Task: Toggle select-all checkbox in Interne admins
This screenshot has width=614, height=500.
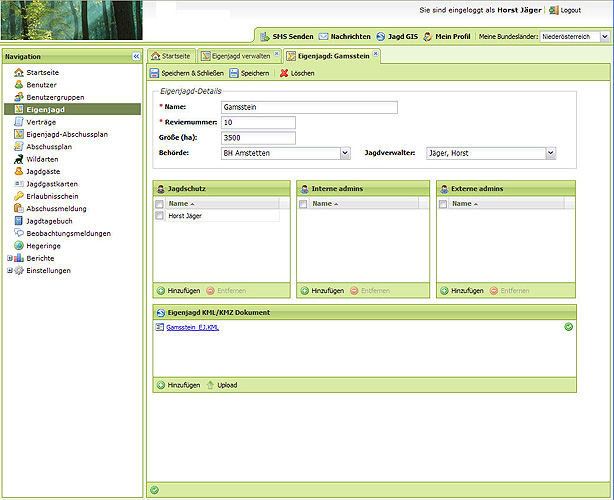Action: coord(303,204)
